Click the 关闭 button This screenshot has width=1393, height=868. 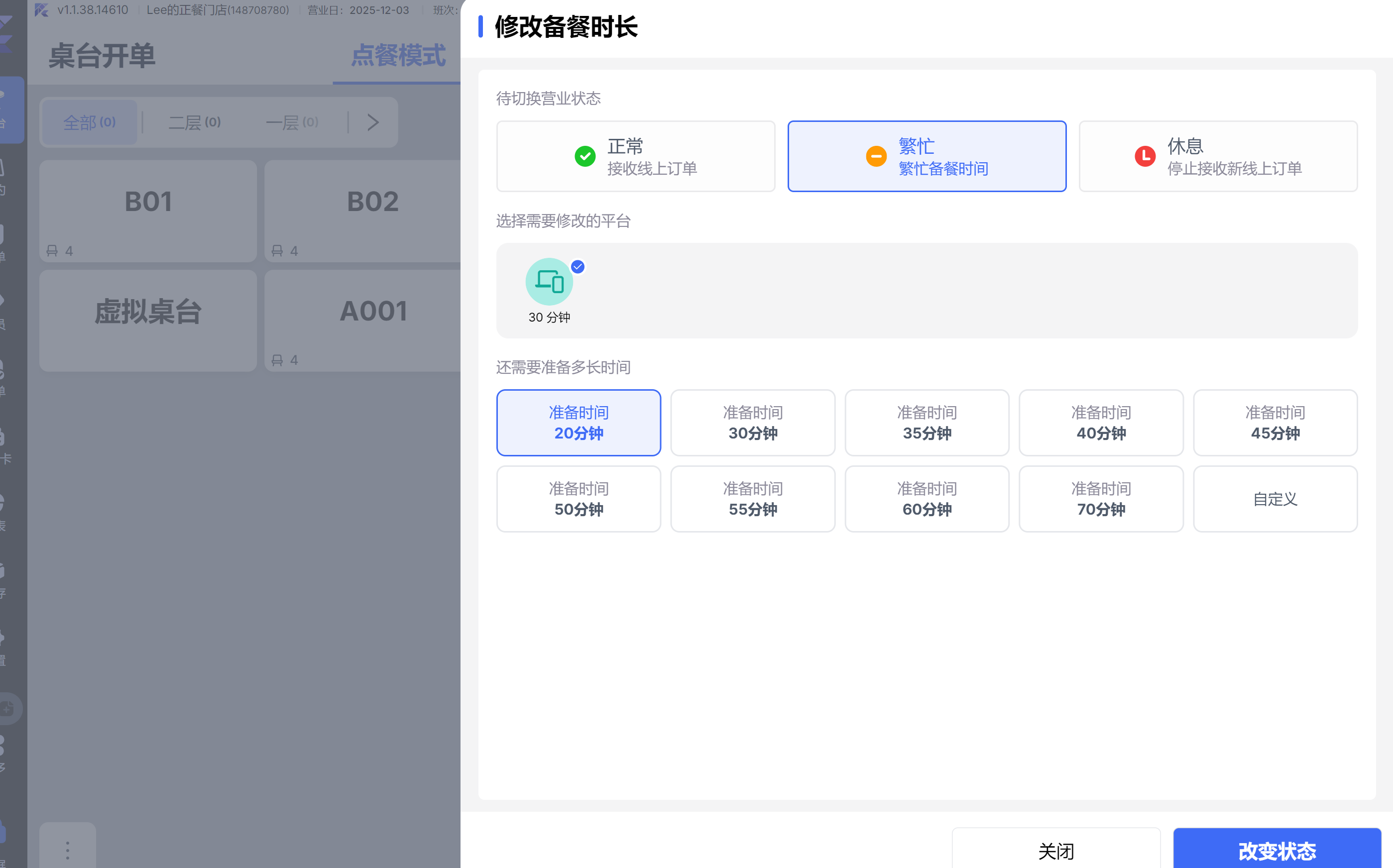(1055, 850)
